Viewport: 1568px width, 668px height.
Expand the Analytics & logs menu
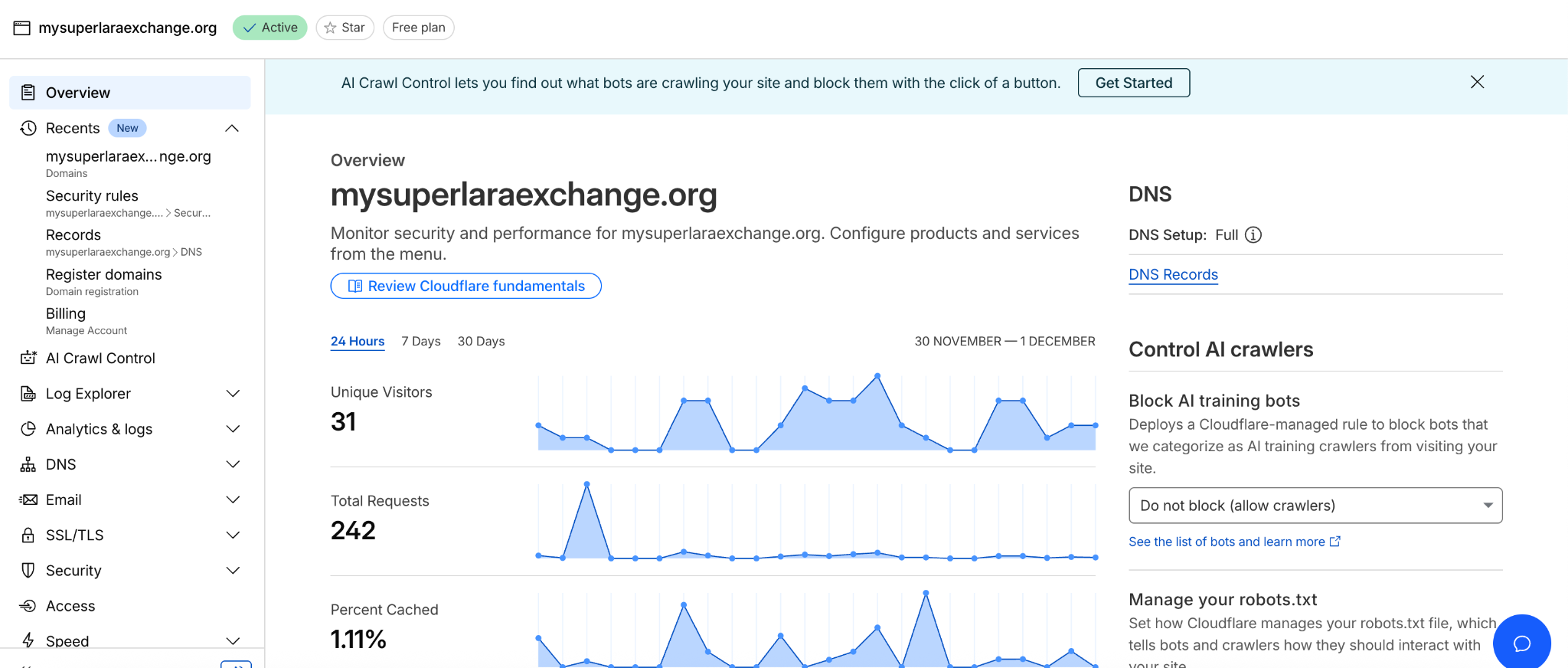click(x=233, y=429)
